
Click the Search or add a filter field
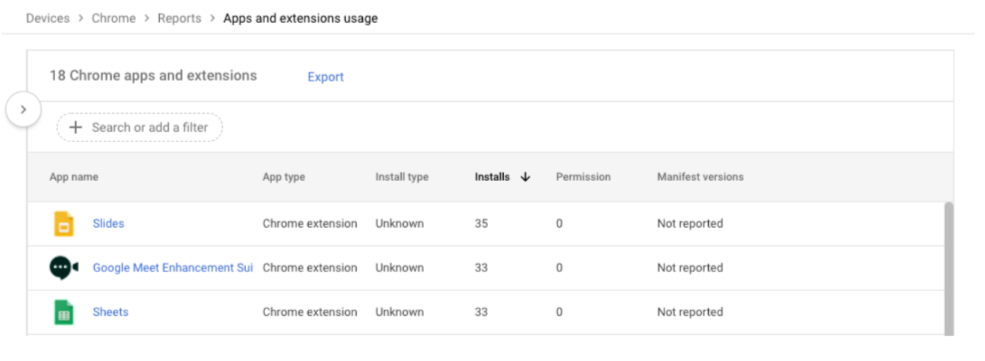[139, 127]
